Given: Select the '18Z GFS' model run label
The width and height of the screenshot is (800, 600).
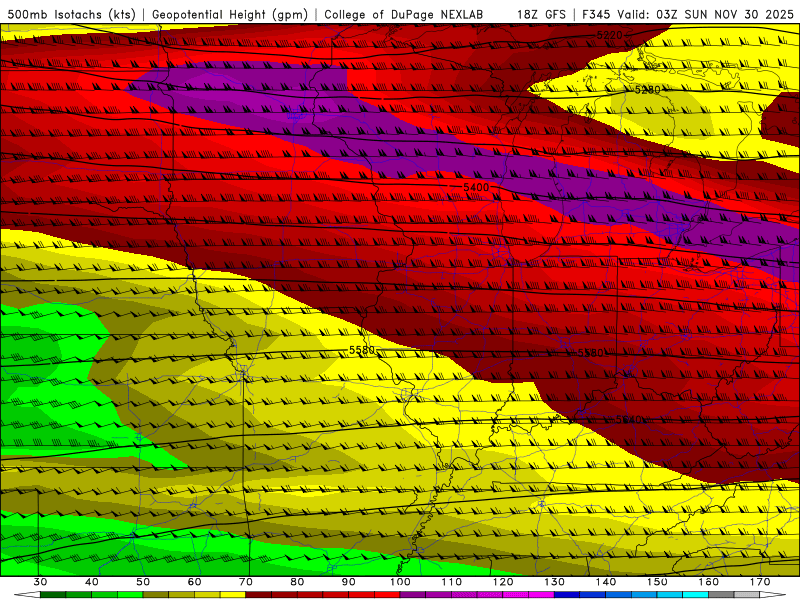Looking at the screenshot, I should (x=541, y=14).
